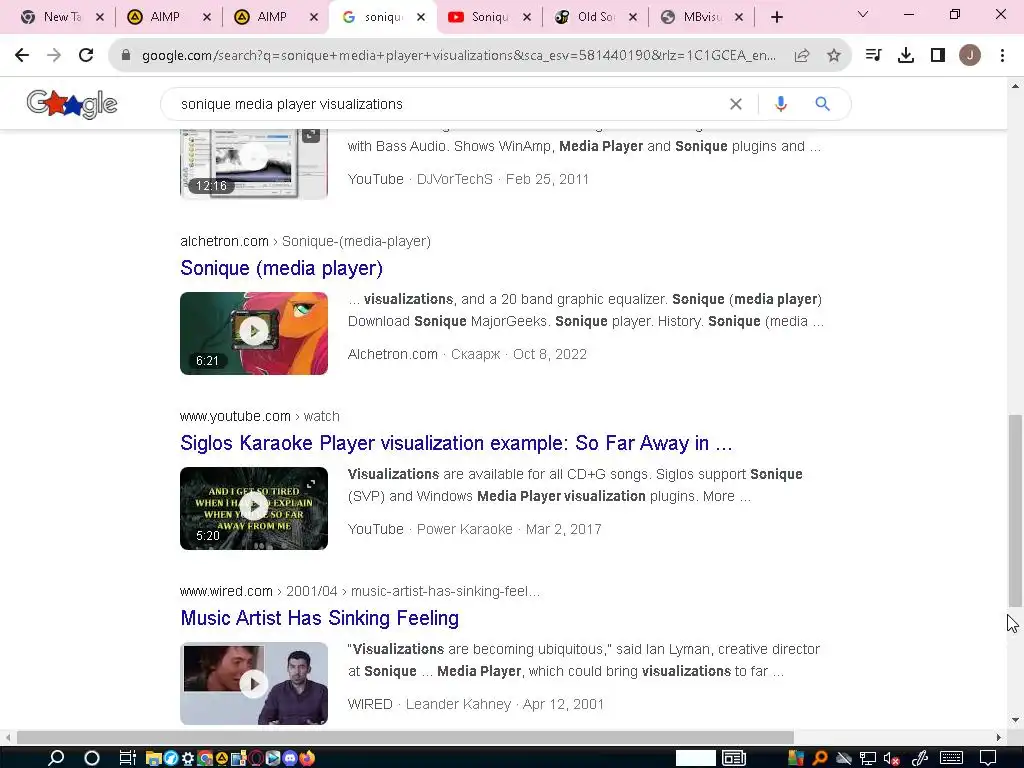The height and width of the screenshot is (768, 1024).
Task: Share this page via the address bar icon
Action: 802,56
